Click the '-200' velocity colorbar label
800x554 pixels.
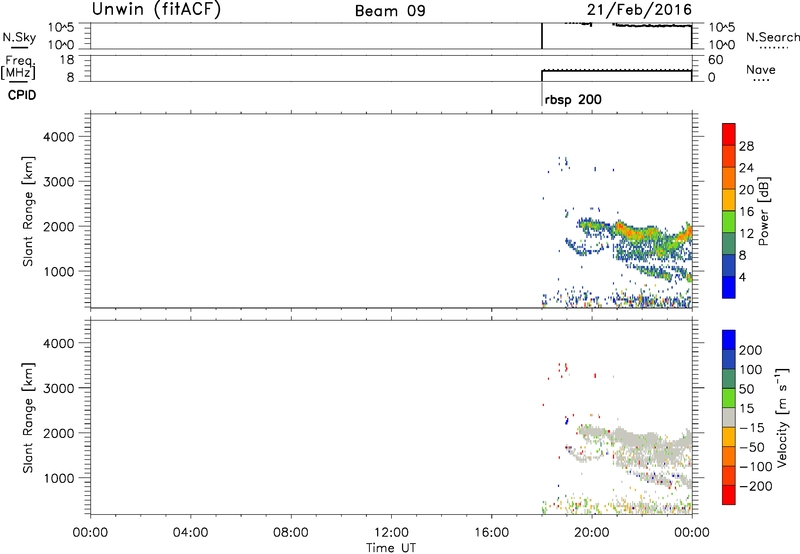[756, 486]
